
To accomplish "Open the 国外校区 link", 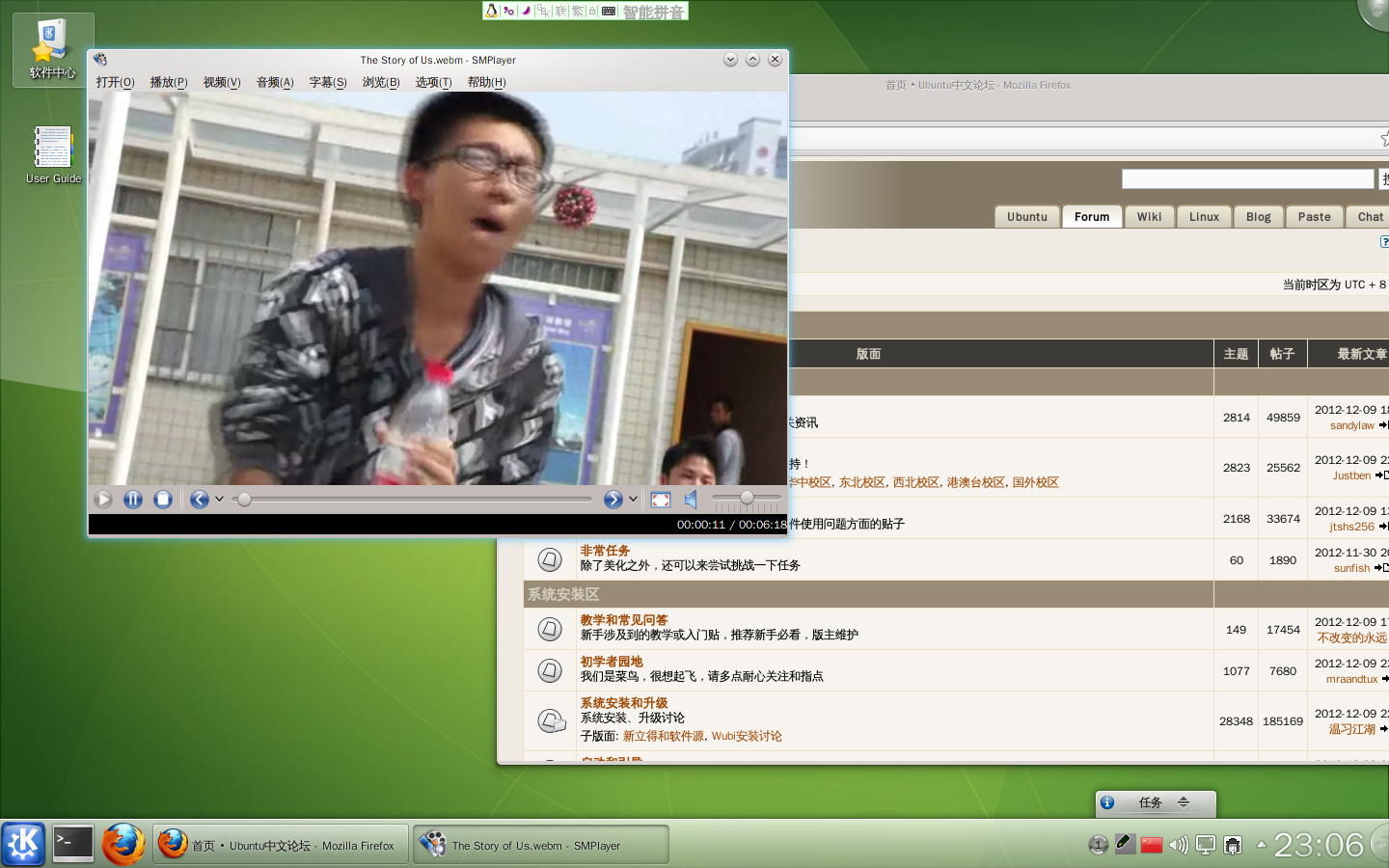I will tap(1035, 482).
